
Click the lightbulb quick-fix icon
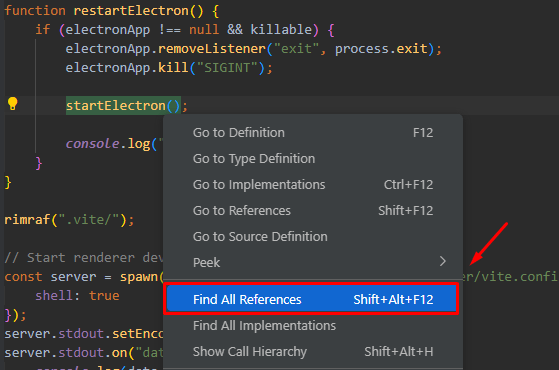coord(12,104)
